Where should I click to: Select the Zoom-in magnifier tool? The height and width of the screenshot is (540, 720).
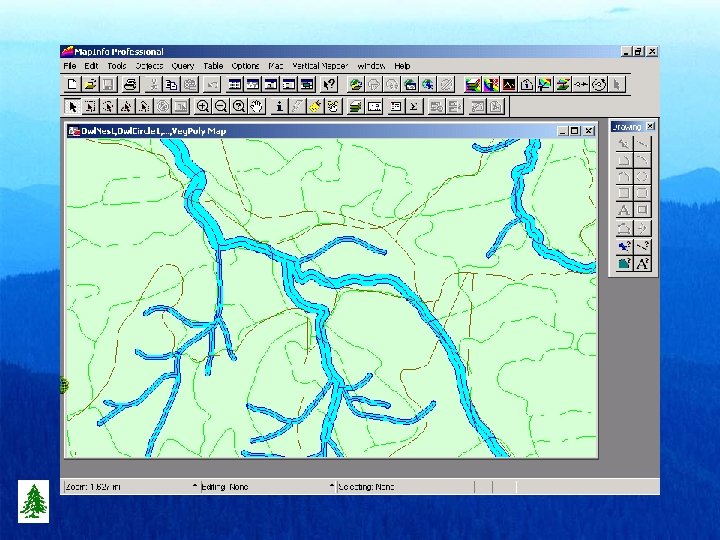click(202, 107)
